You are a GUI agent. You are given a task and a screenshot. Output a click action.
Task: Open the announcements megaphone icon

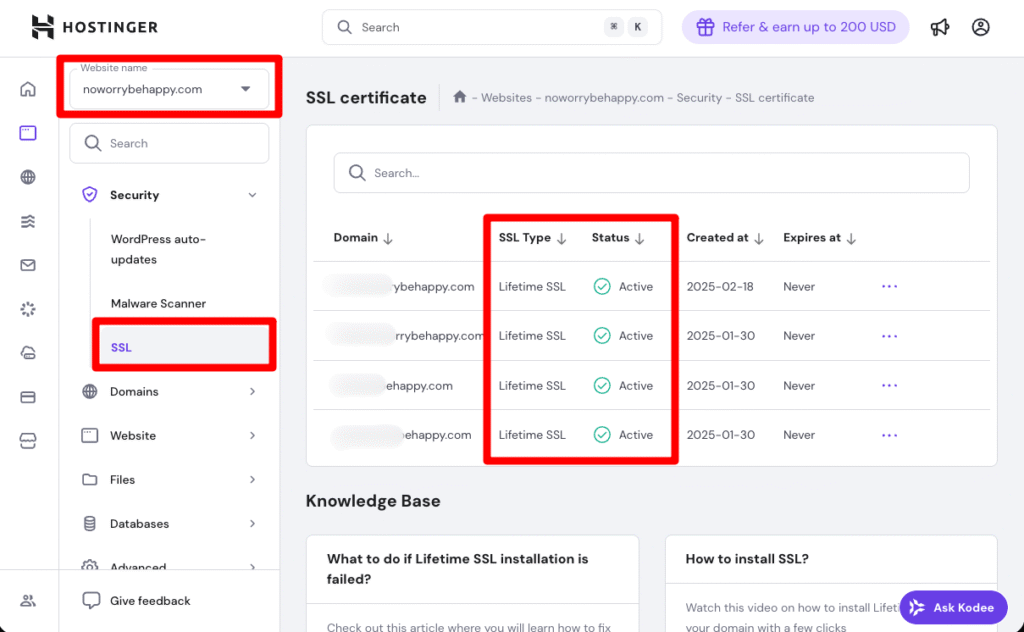[x=940, y=27]
